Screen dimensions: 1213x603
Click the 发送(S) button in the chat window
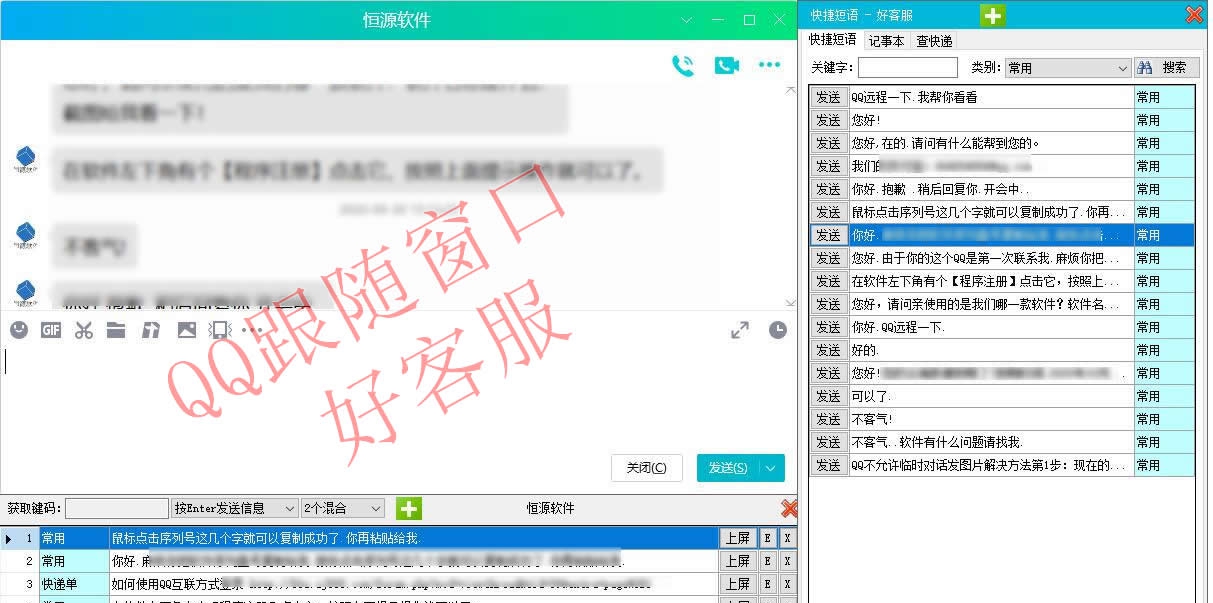coord(728,468)
